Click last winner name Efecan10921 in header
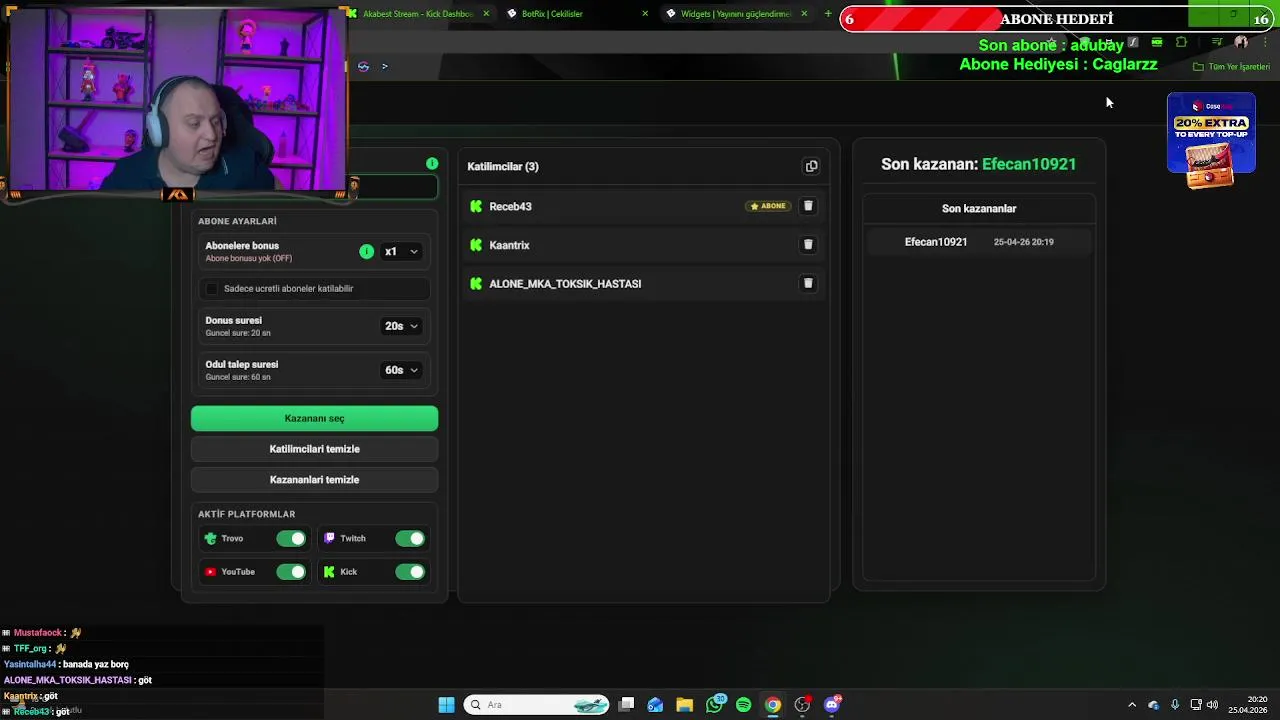Screen dimensions: 1280x720 (1029, 164)
